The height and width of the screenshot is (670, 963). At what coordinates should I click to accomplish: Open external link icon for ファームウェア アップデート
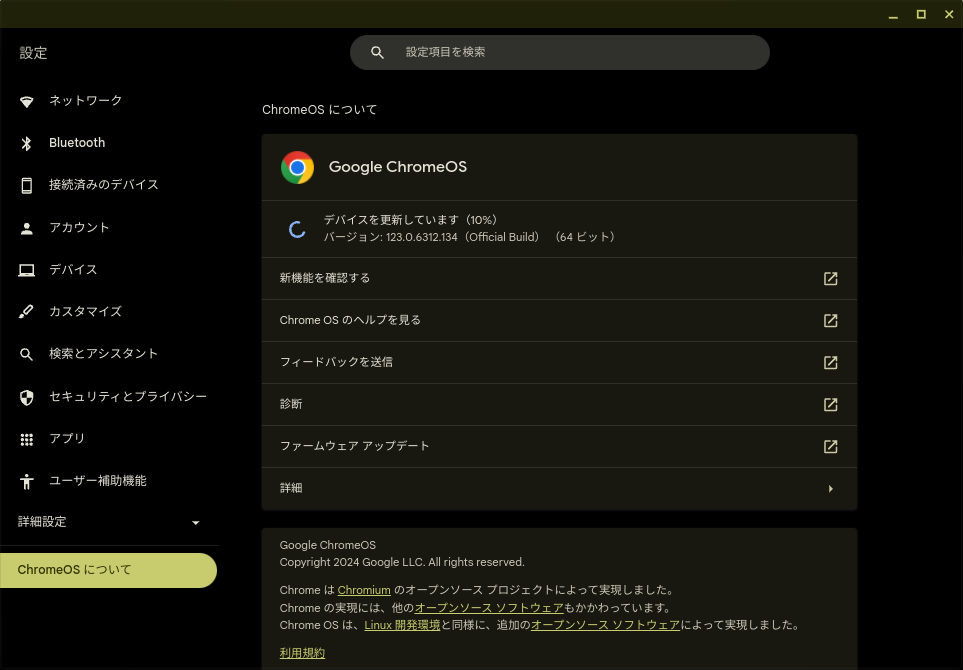(830, 446)
